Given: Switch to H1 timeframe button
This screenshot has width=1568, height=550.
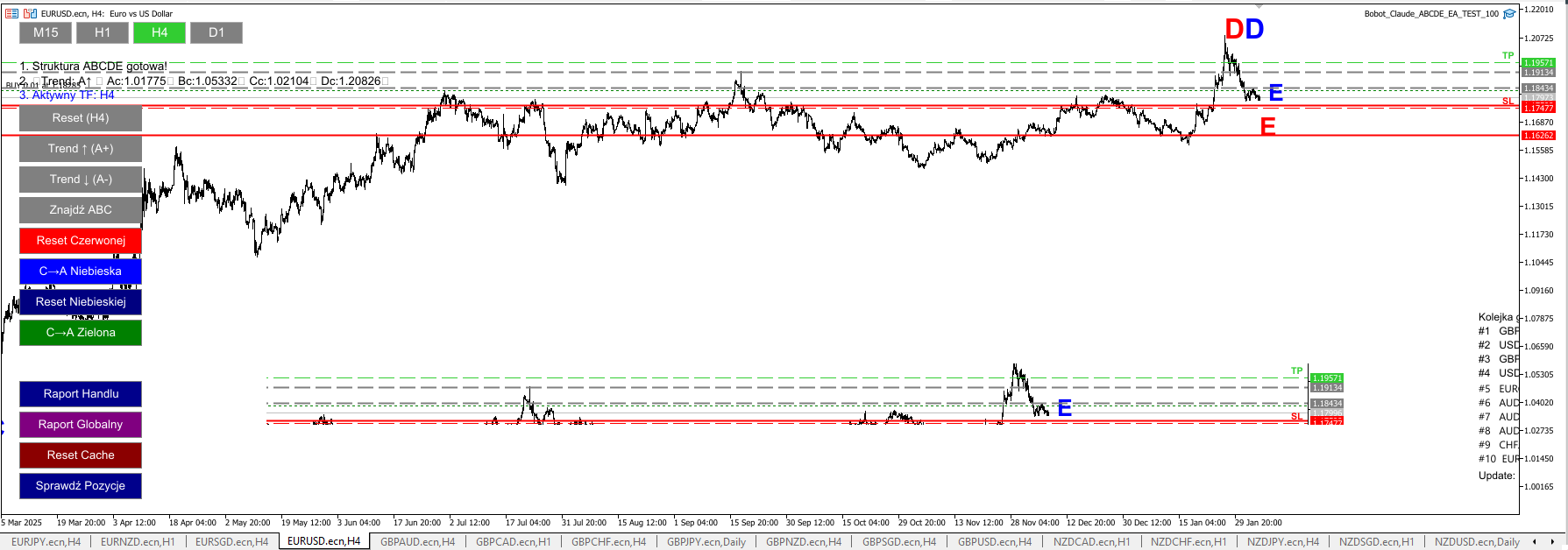Looking at the screenshot, I should point(103,32).
